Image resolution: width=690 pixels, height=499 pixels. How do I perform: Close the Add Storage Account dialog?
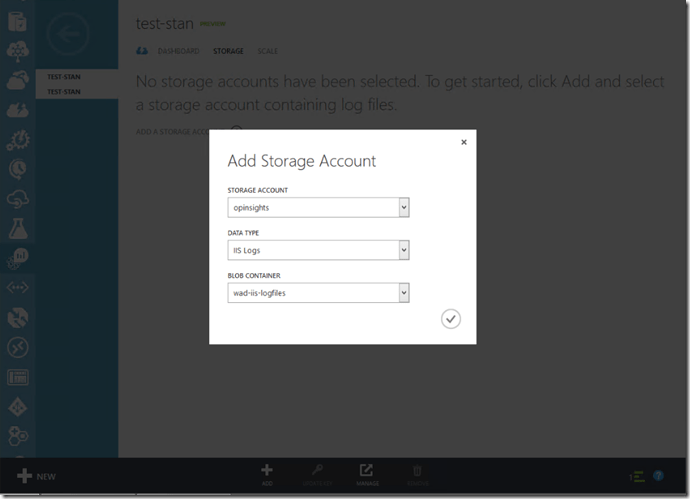pos(463,142)
